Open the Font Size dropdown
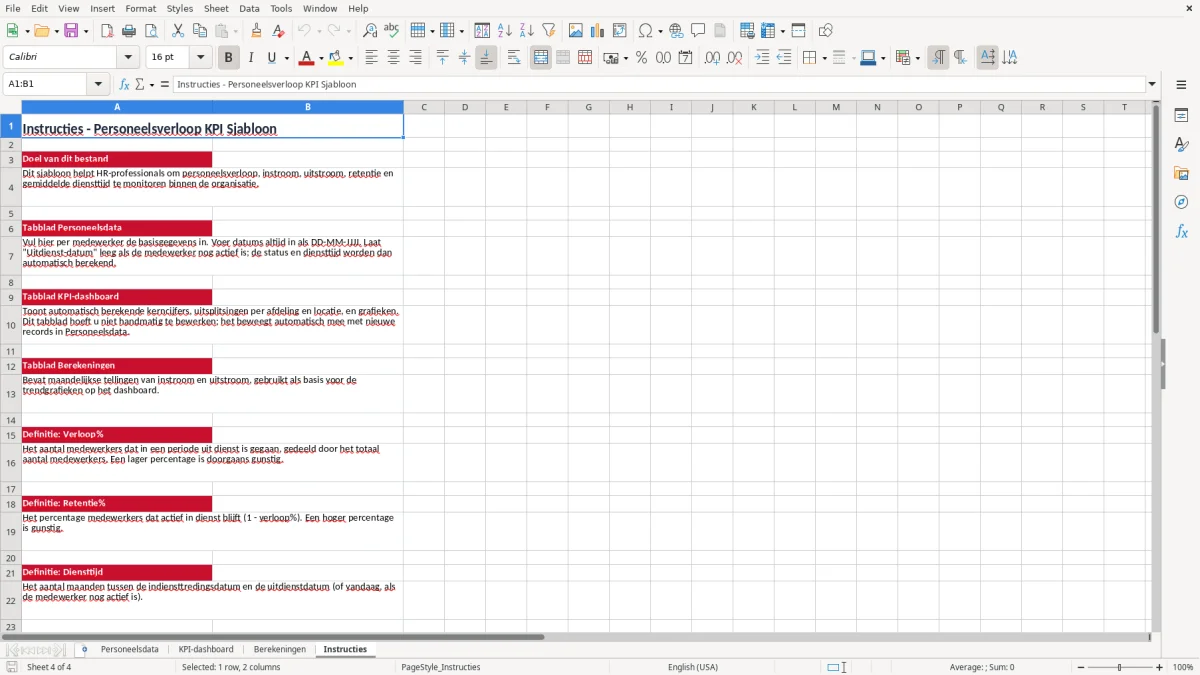 pos(200,58)
